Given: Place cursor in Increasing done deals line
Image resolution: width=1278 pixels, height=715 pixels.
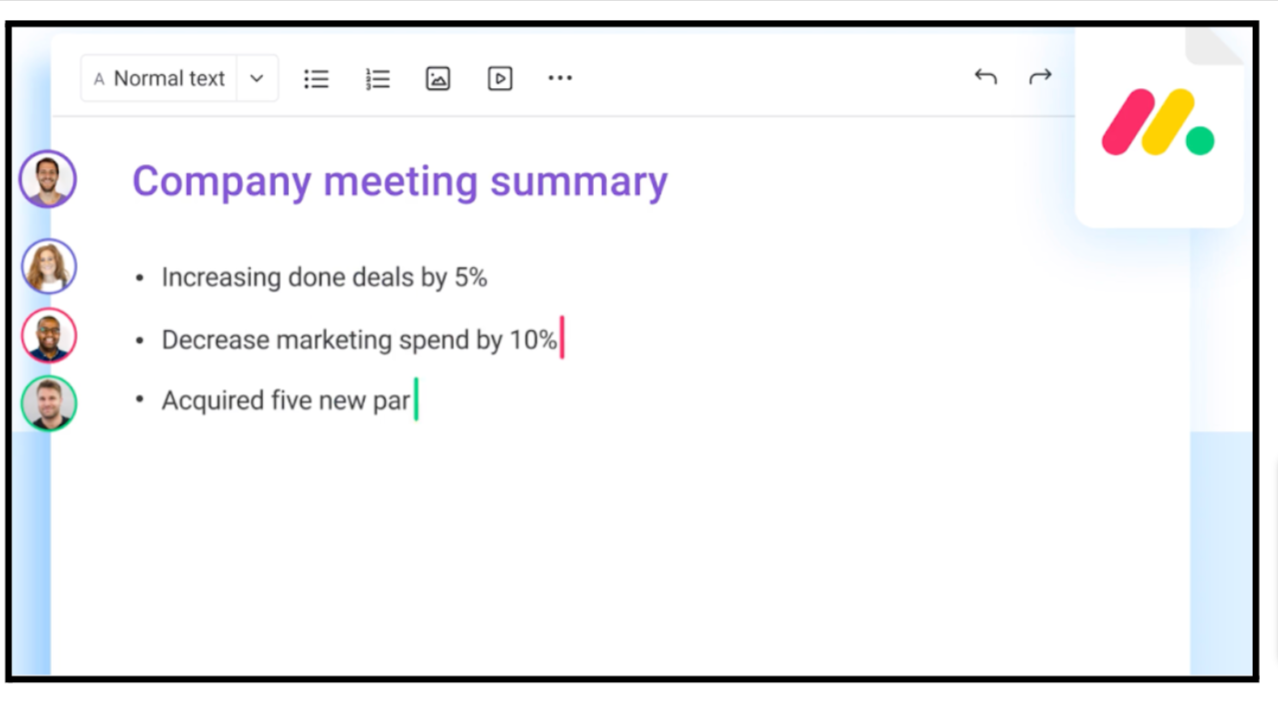Looking at the screenshot, I should [x=324, y=278].
